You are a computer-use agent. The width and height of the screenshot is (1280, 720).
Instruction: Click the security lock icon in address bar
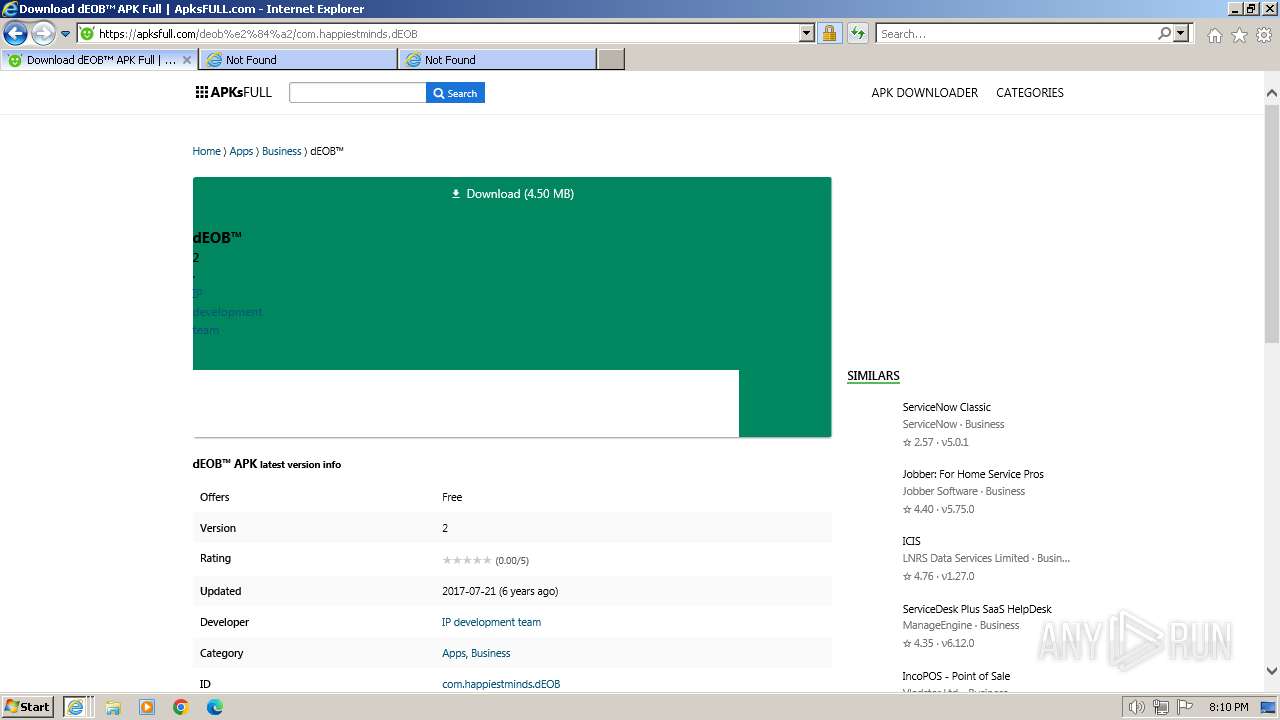tap(829, 34)
